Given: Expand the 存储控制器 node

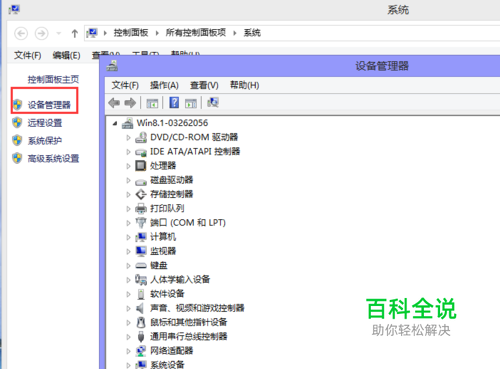Looking at the screenshot, I should (128, 194).
